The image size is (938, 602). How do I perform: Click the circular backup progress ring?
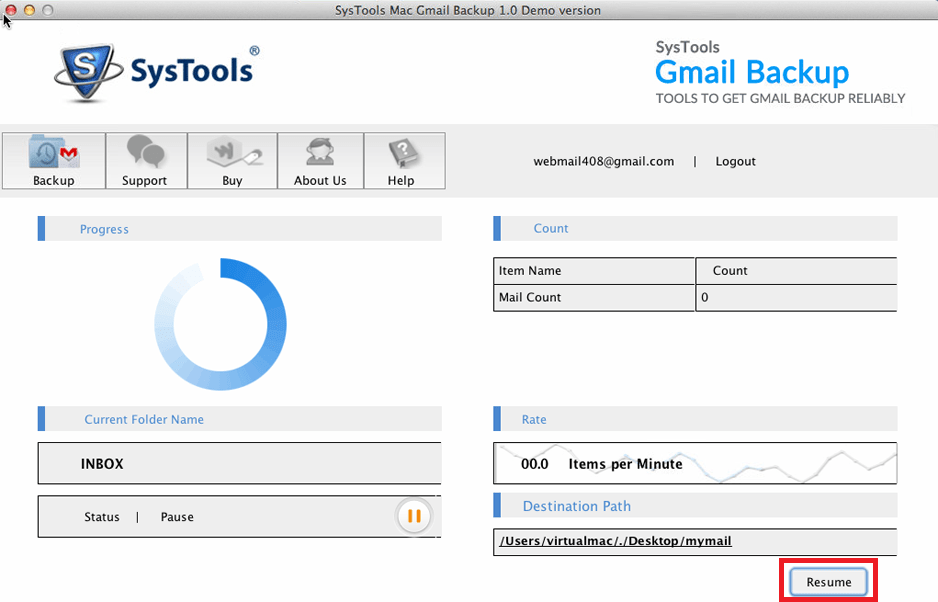pos(220,324)
